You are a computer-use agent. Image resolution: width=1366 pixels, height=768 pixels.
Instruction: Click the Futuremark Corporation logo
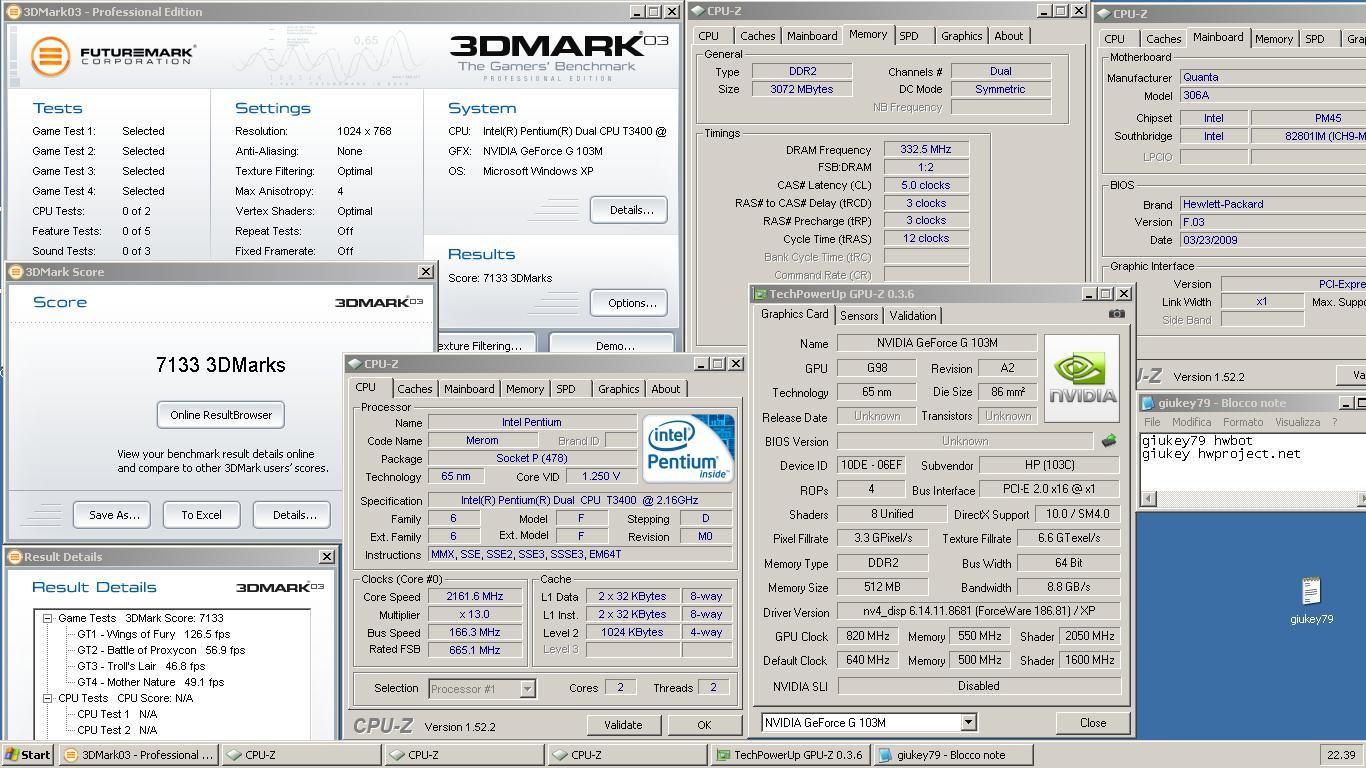(x=112, y=56)
